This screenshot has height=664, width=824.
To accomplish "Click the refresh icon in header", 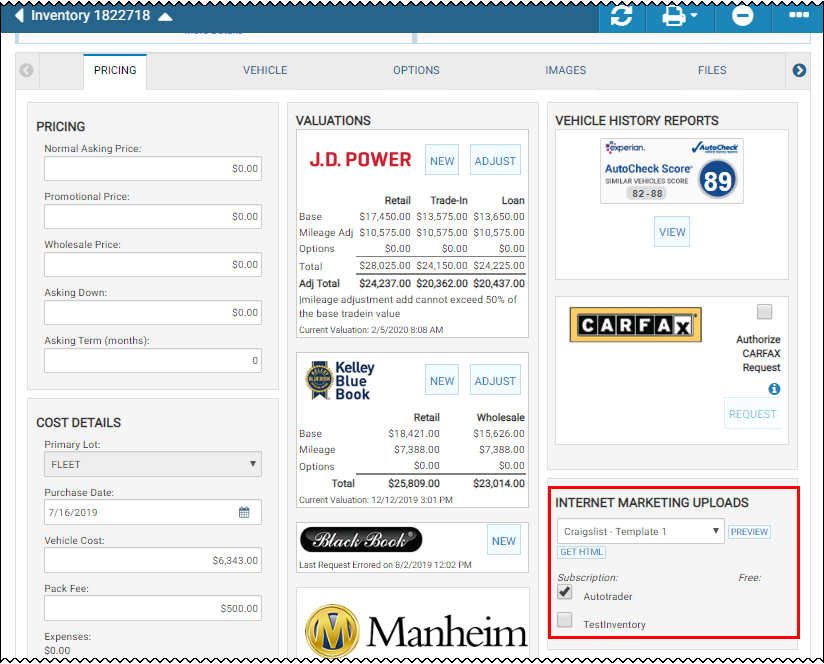I will 621,16.
